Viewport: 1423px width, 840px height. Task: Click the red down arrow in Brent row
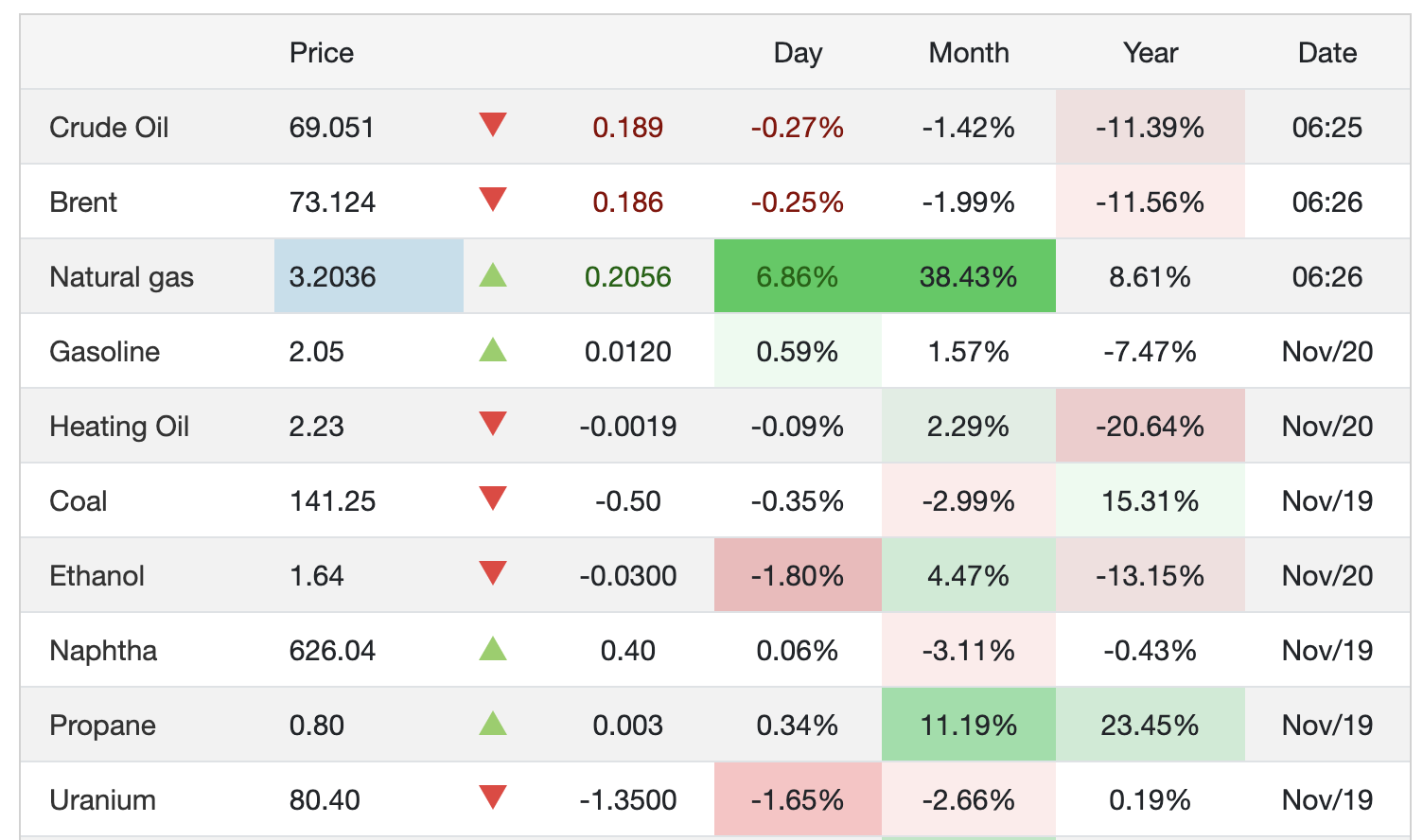(493, 200)
